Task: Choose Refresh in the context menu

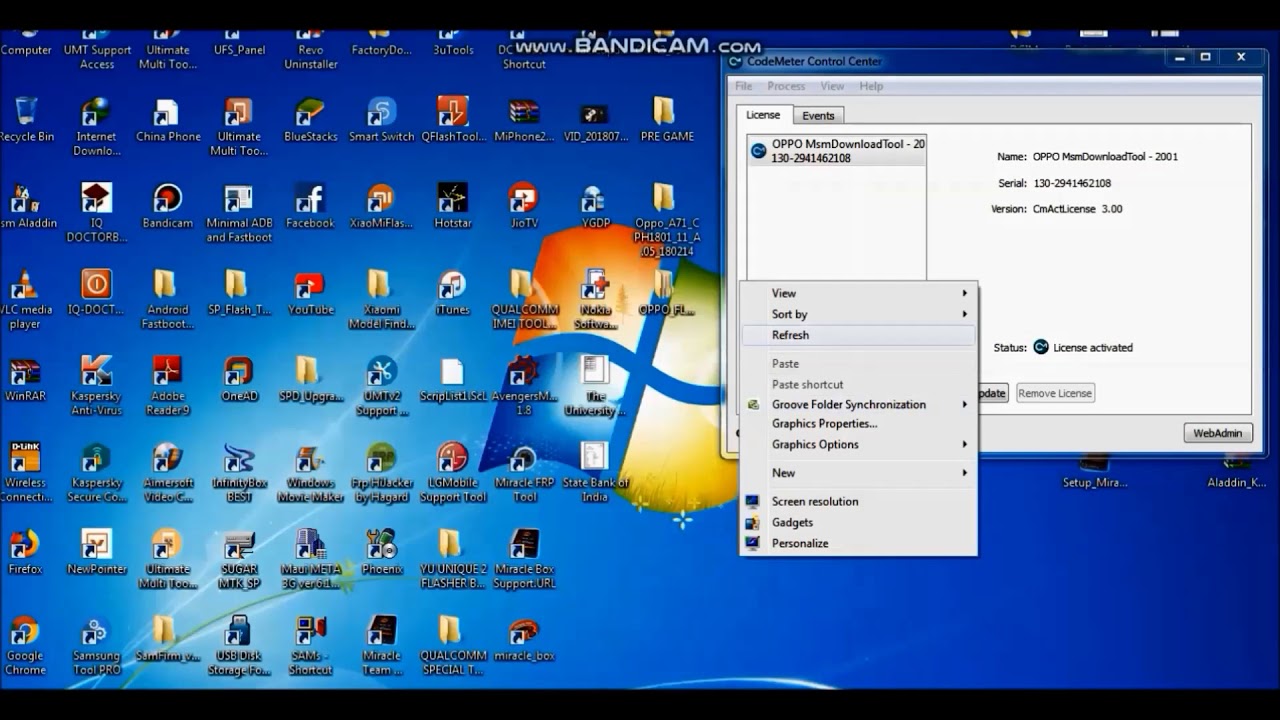Action: [857, 335]
